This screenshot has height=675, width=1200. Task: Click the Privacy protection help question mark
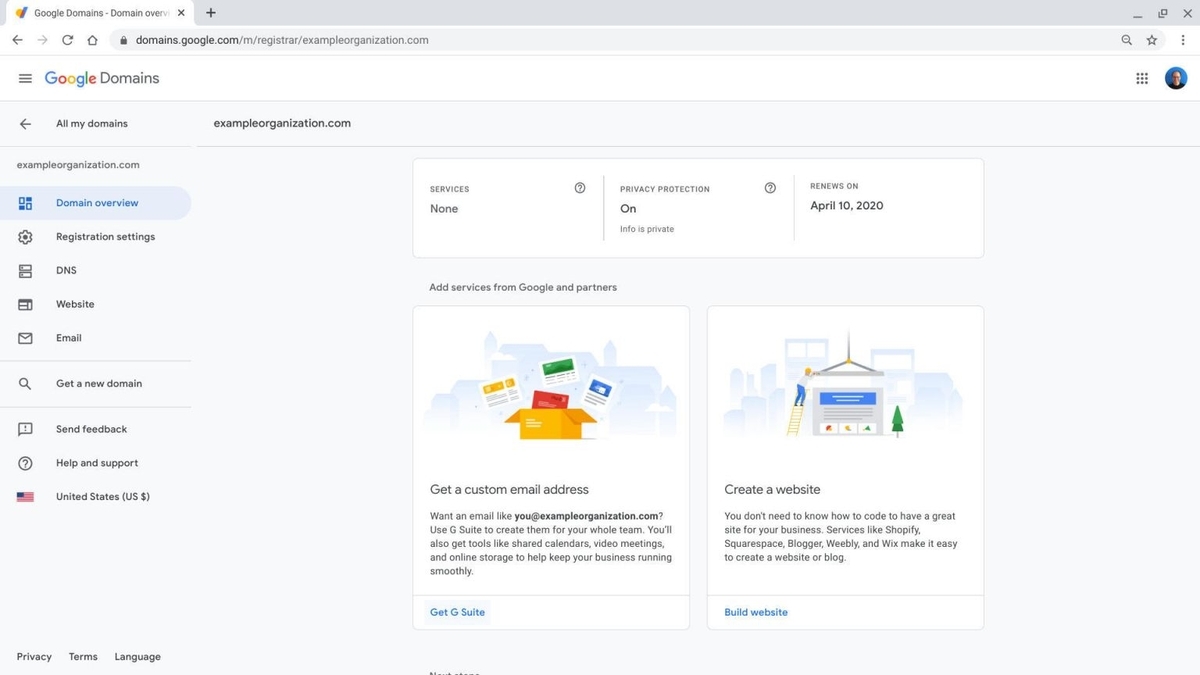click(x=770, y=187)
